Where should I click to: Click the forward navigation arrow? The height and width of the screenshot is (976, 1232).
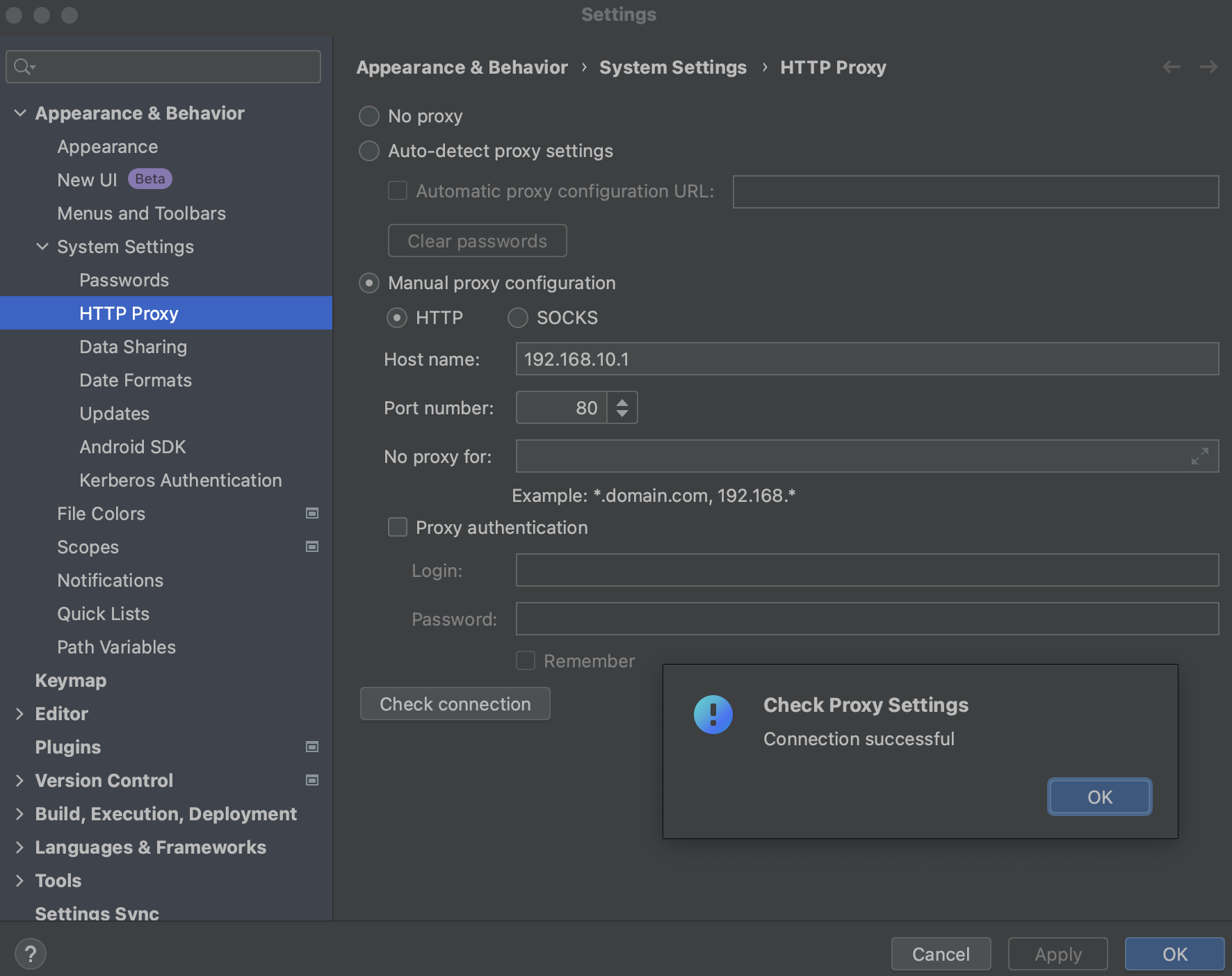coord(1209,67)
